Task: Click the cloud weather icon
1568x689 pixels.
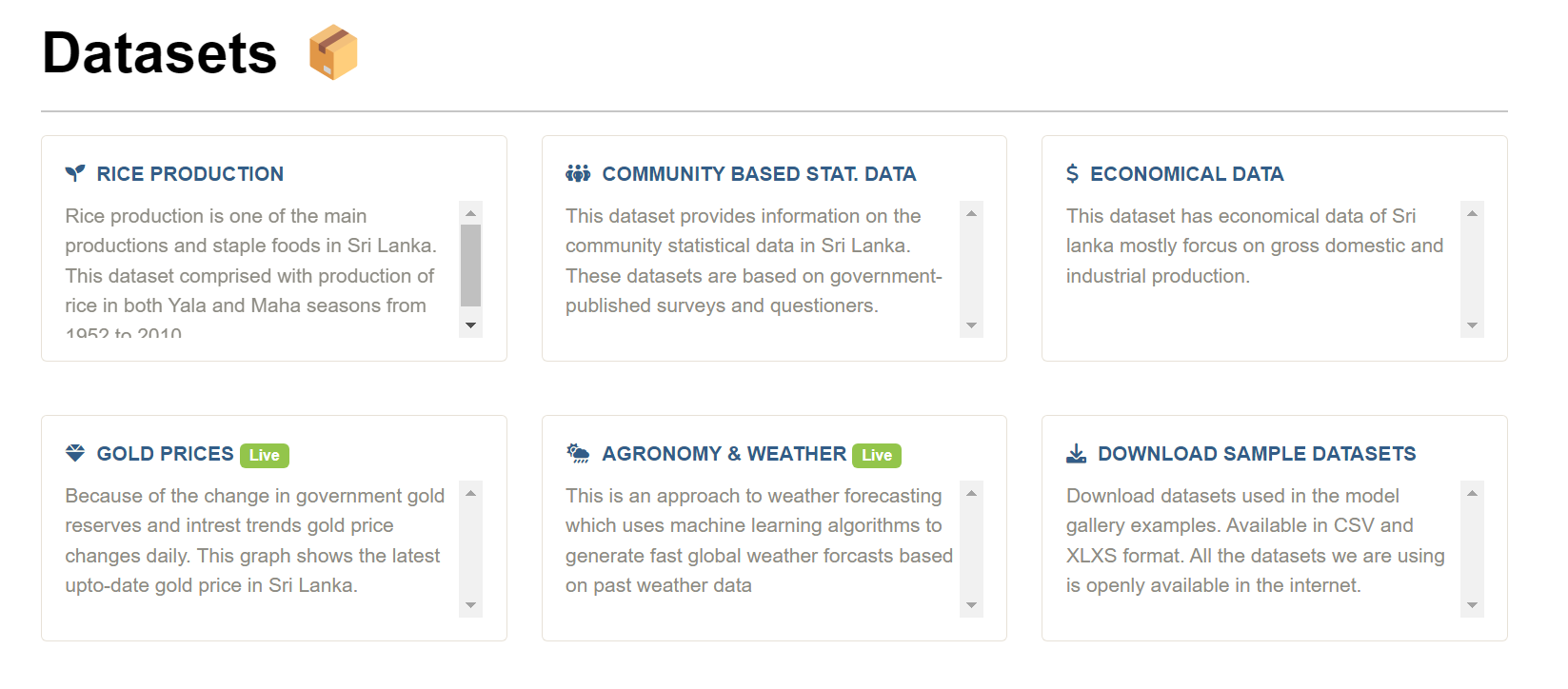Action: (578, 453)
